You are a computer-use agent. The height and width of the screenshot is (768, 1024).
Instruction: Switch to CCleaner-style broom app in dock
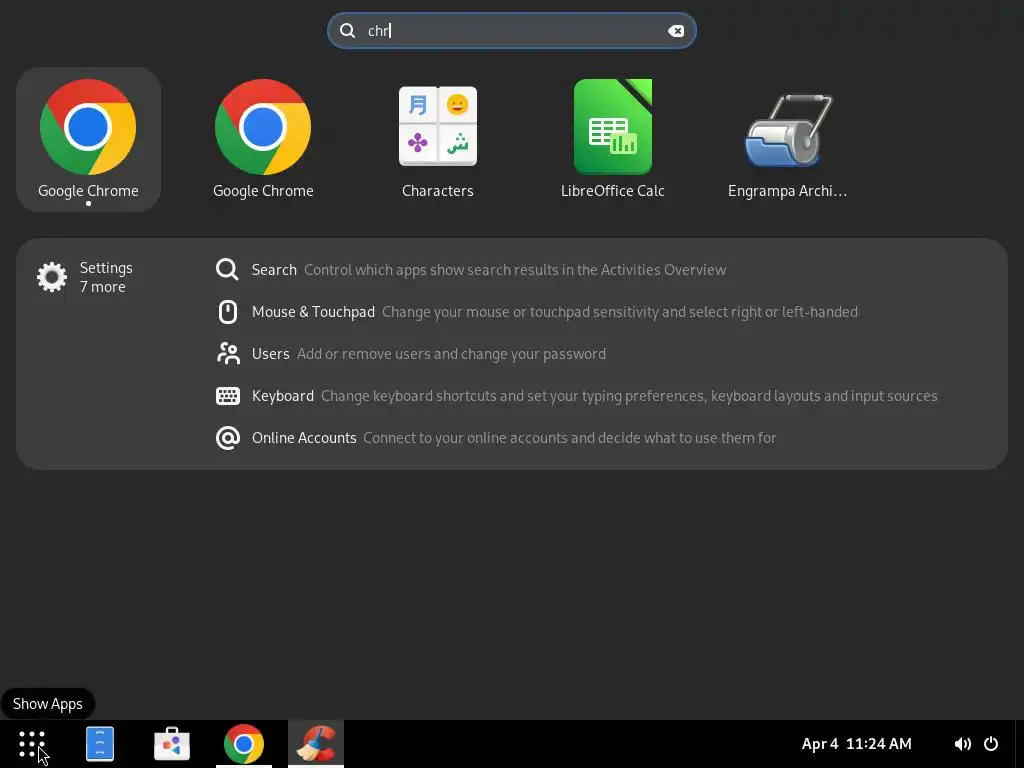pyautogui.click(x=315, y=744)
